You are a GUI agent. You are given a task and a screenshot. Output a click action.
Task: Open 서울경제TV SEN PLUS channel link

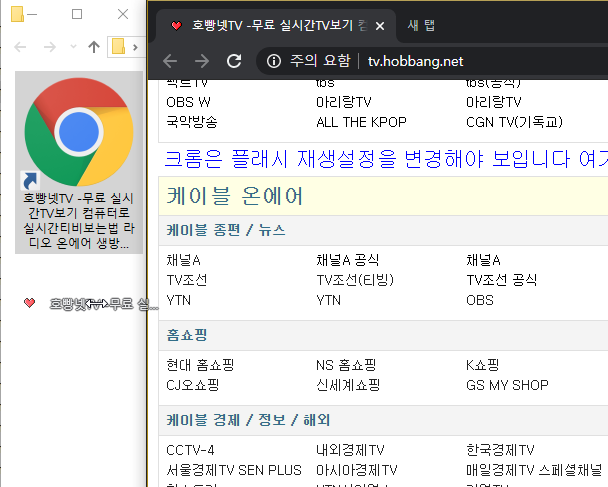tap(234, 470)
